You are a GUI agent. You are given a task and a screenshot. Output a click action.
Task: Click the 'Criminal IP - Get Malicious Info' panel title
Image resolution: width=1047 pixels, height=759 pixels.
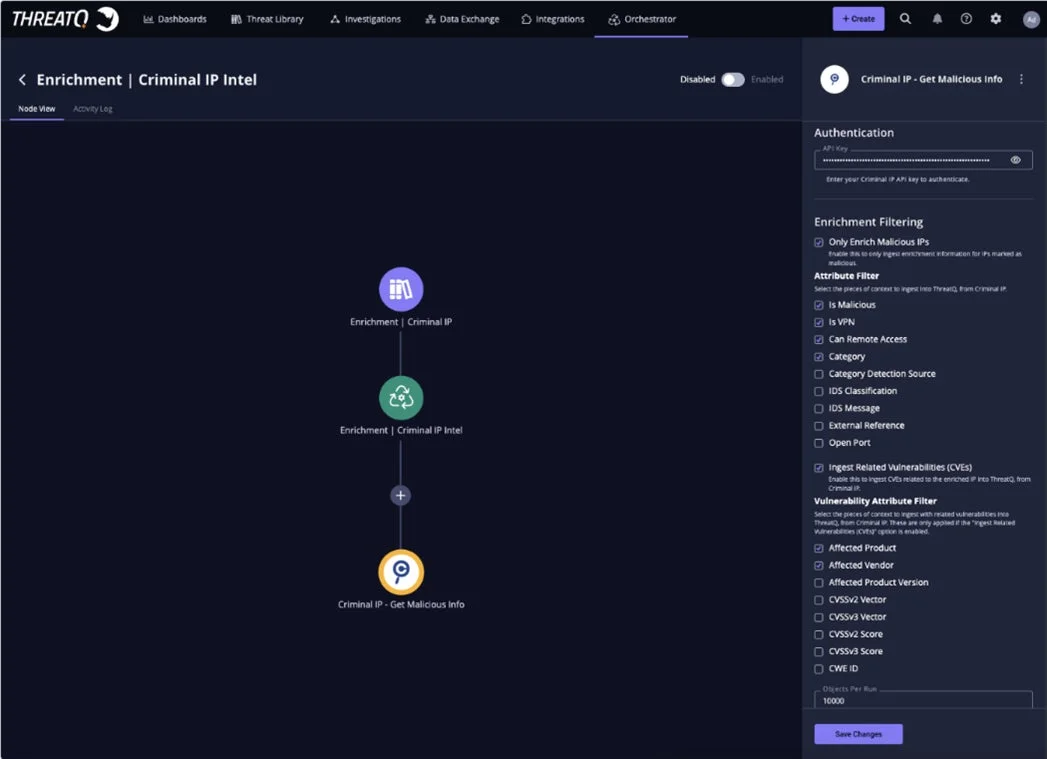click(931, 79)
